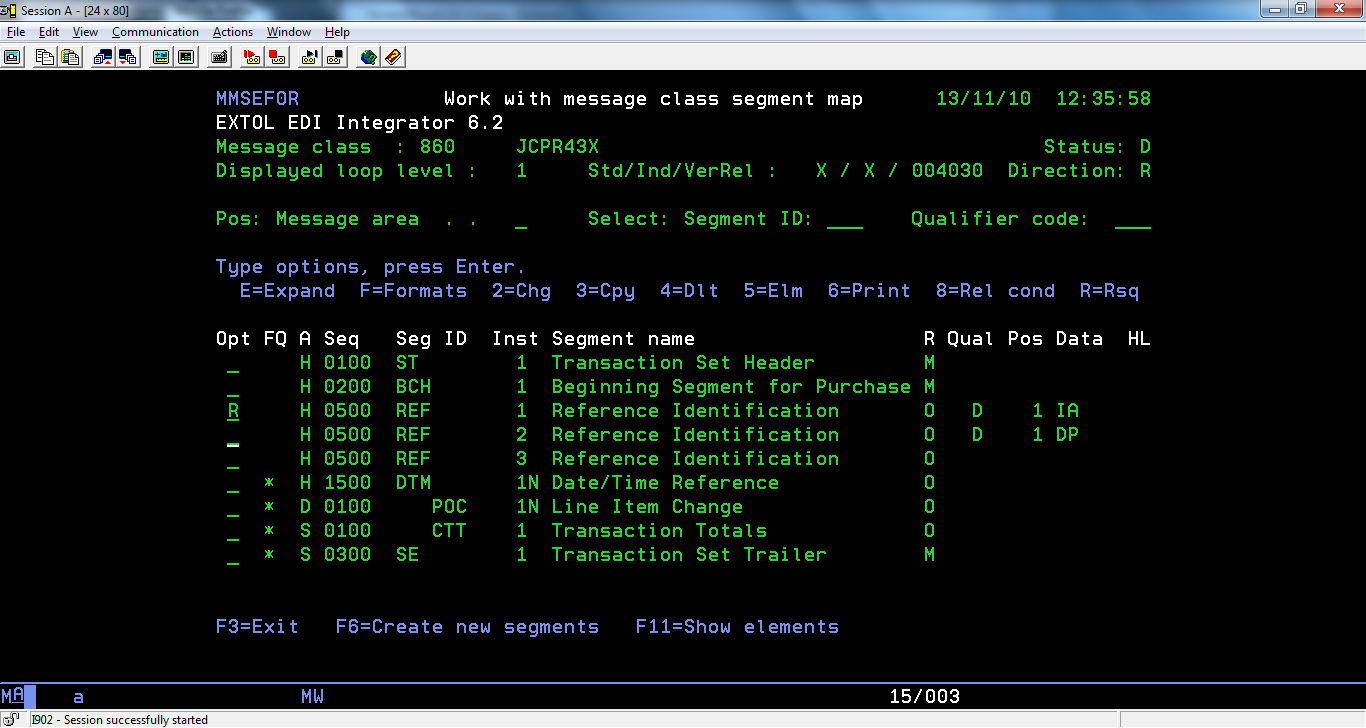Click the Message area position field
The width and height of the screenshot is (1366, 728).
pos(521,219)
